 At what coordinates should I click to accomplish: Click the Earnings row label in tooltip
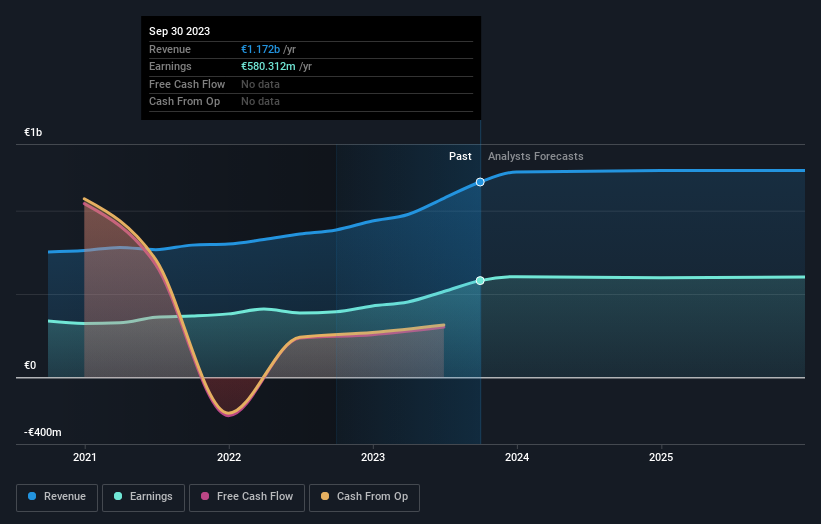170,66
